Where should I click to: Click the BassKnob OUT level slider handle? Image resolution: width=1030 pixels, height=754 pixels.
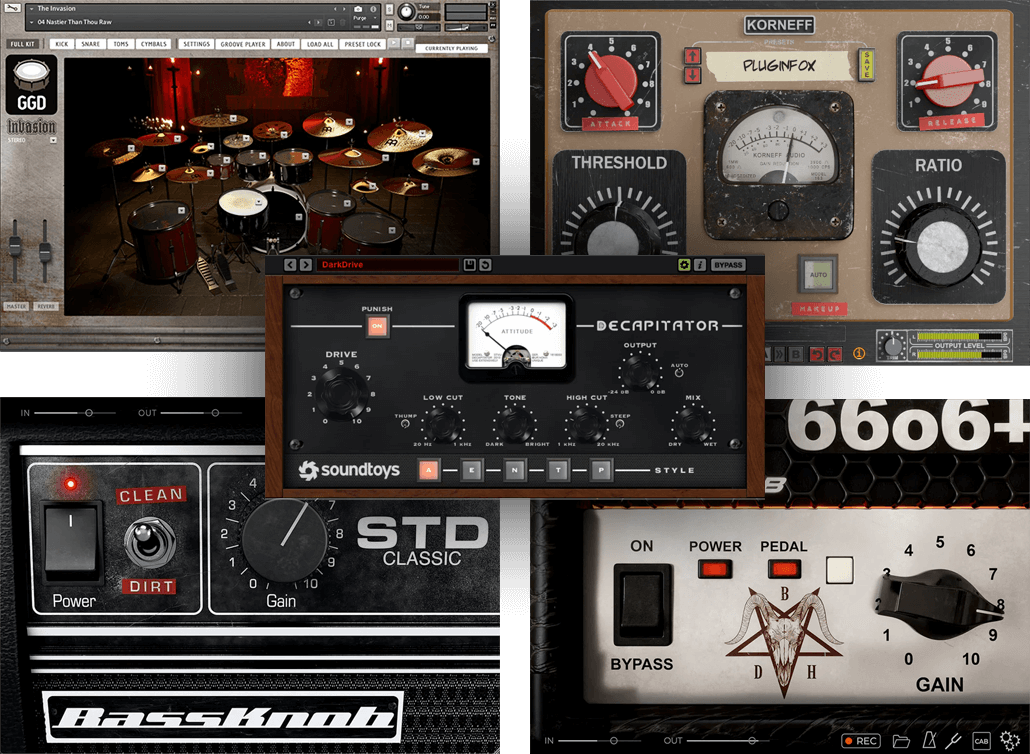click(215, 413)
